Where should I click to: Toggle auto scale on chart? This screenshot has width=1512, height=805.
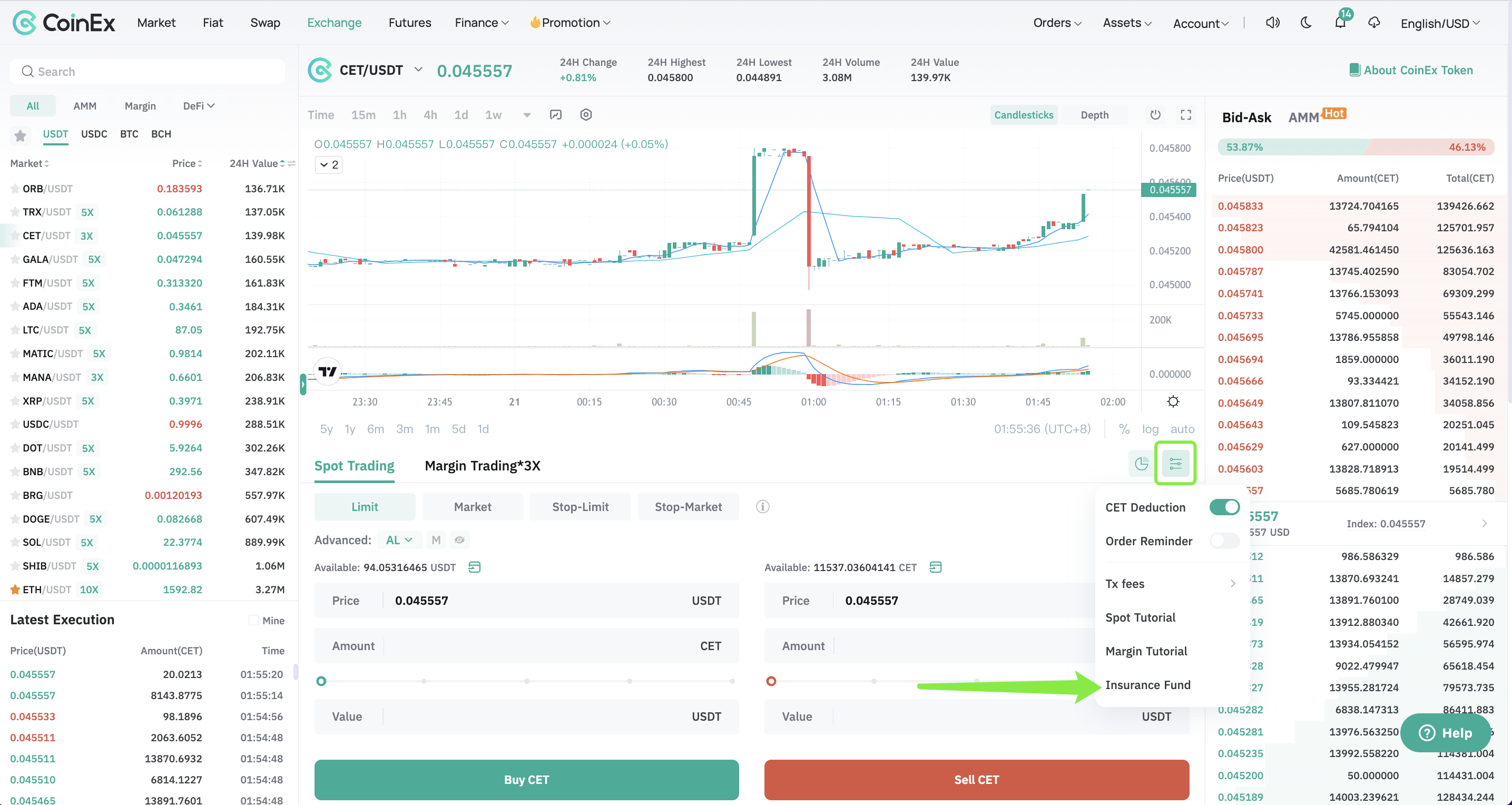pos(1182,429)
